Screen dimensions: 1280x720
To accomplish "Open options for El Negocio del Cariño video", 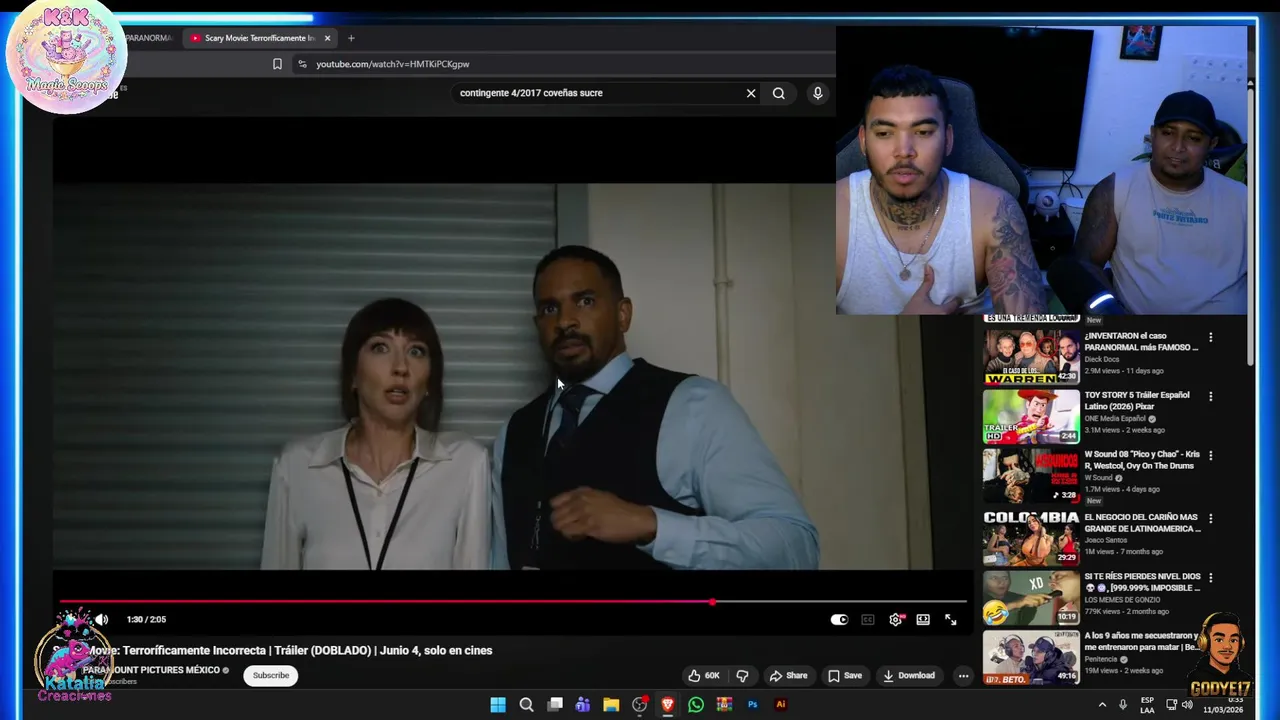I will tap(1210, 518).
